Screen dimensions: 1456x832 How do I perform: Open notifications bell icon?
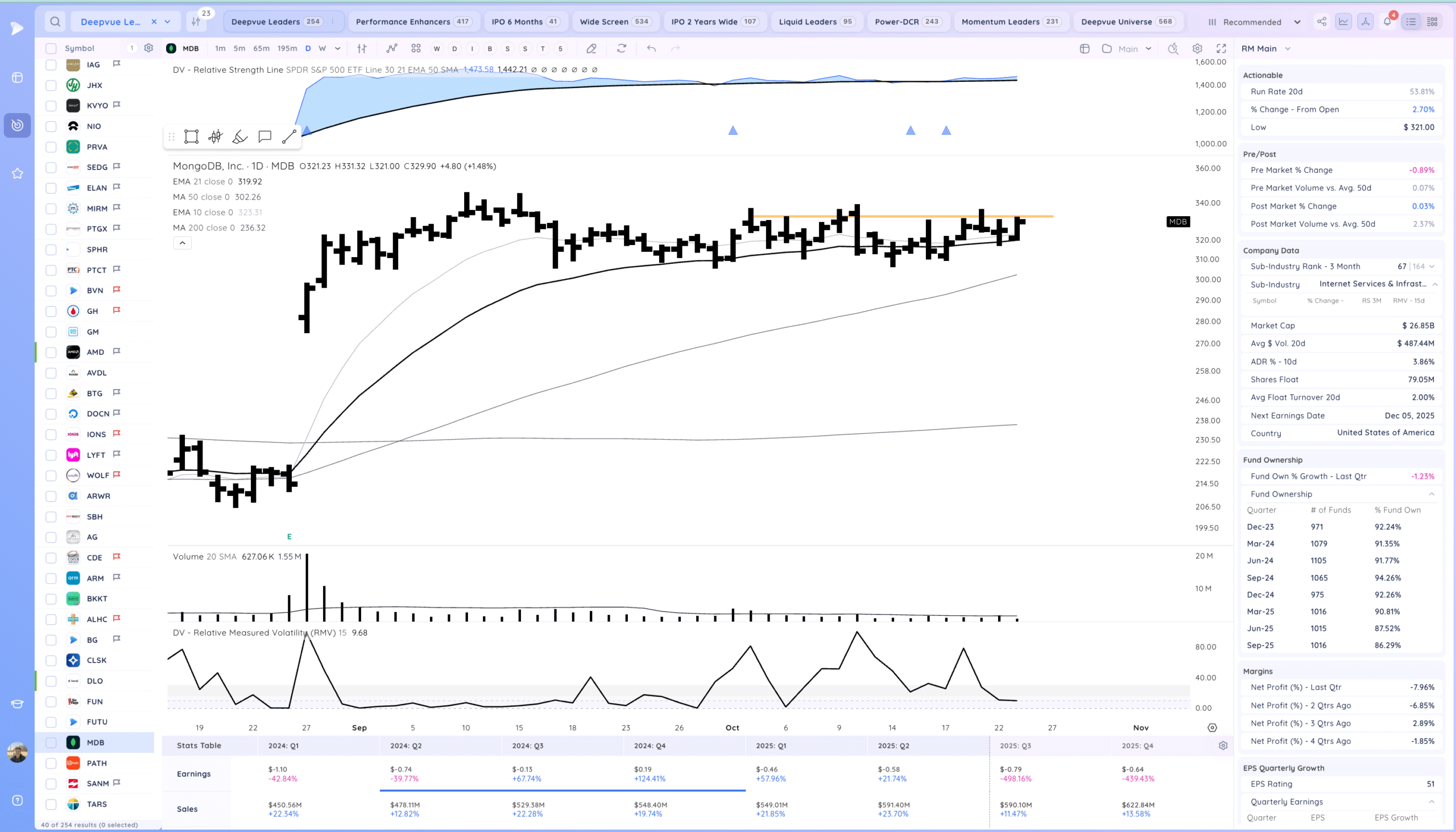[x=1387, y=22]
